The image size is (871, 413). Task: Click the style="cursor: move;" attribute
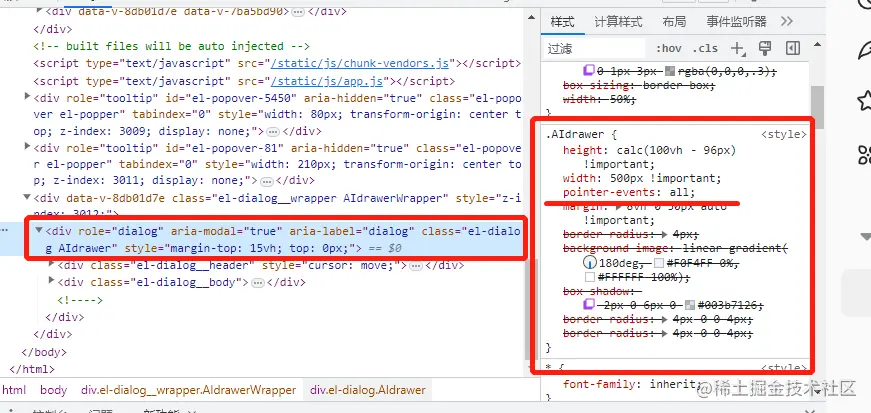(x=334, y=266)
